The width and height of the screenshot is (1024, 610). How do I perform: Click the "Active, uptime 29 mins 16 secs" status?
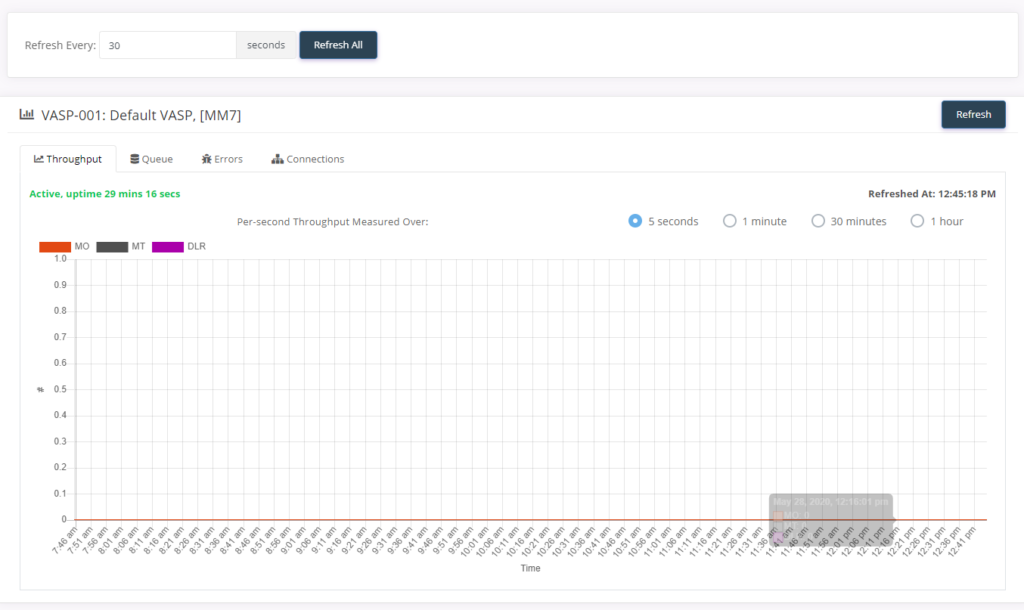(x=104, y=194)
